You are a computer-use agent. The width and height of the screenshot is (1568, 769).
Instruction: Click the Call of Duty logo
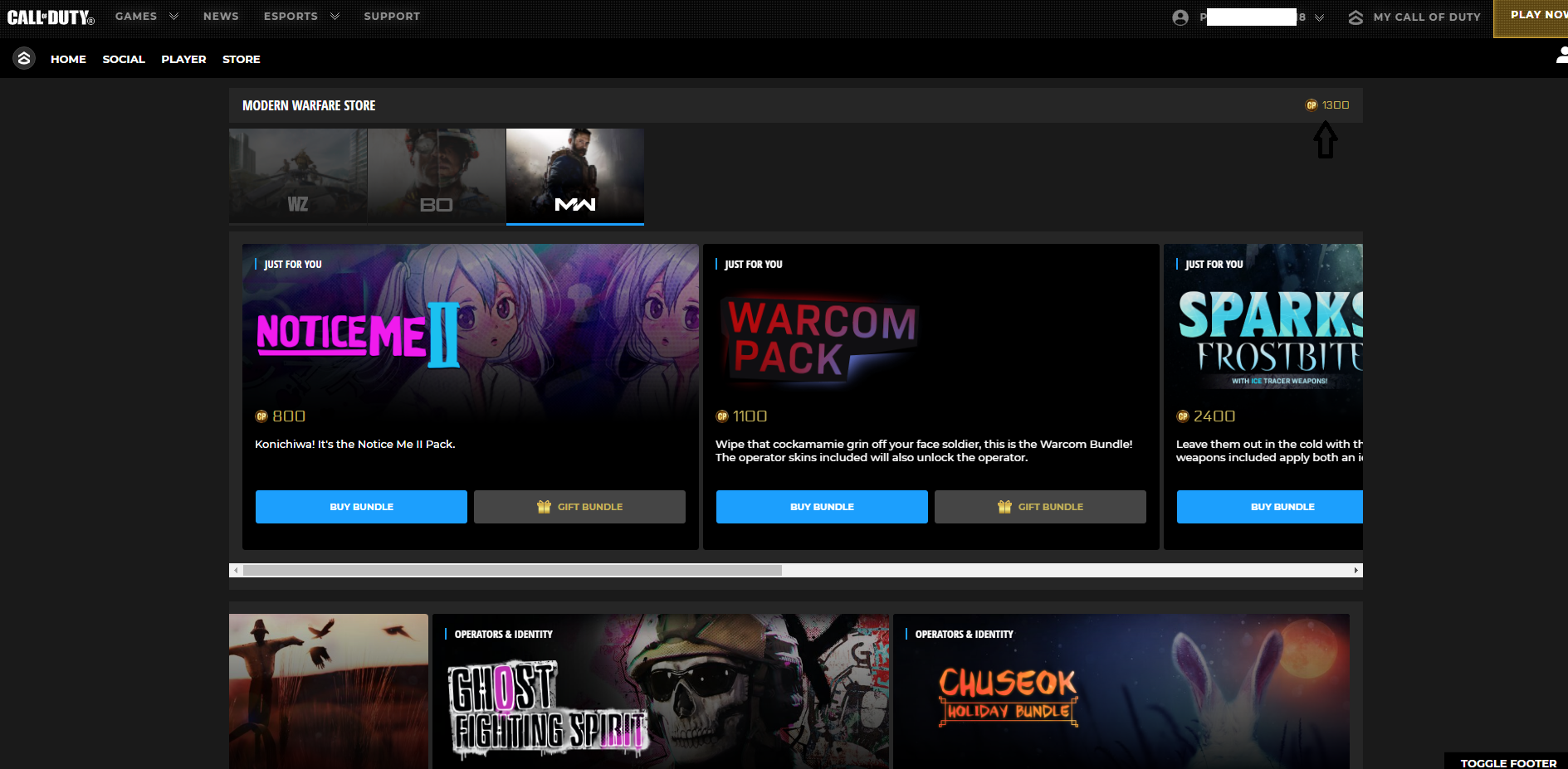[x=51, y=17]
